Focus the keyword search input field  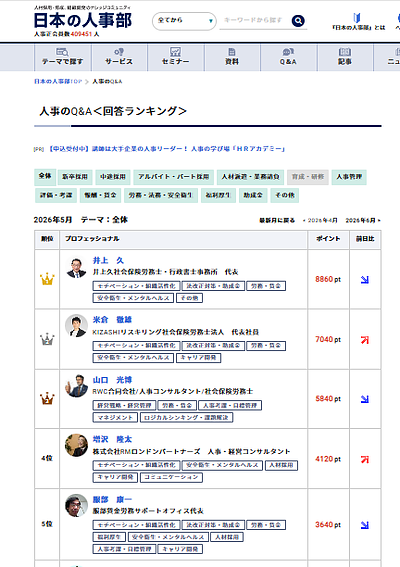click(x=255, y=20)
